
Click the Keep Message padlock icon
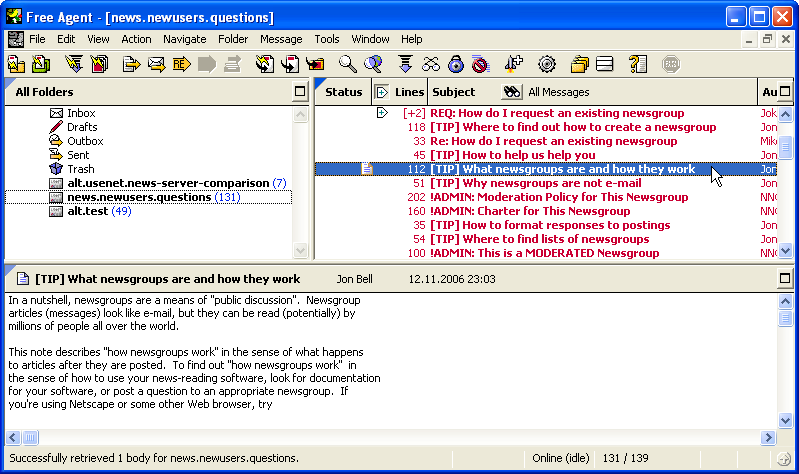(x=456, y=65)
